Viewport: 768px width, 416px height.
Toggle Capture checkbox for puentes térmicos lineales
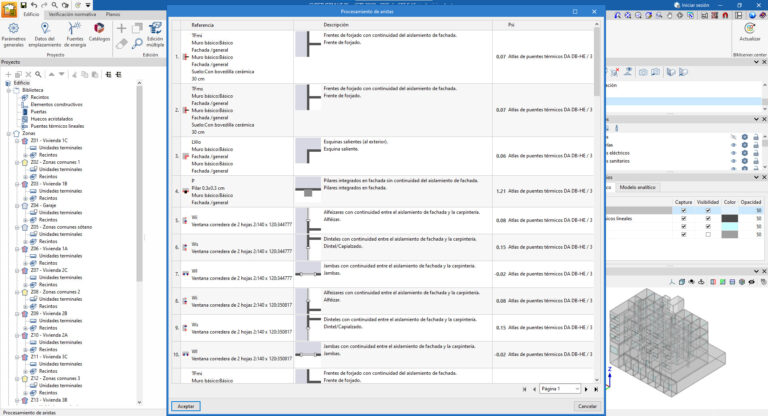683,218
